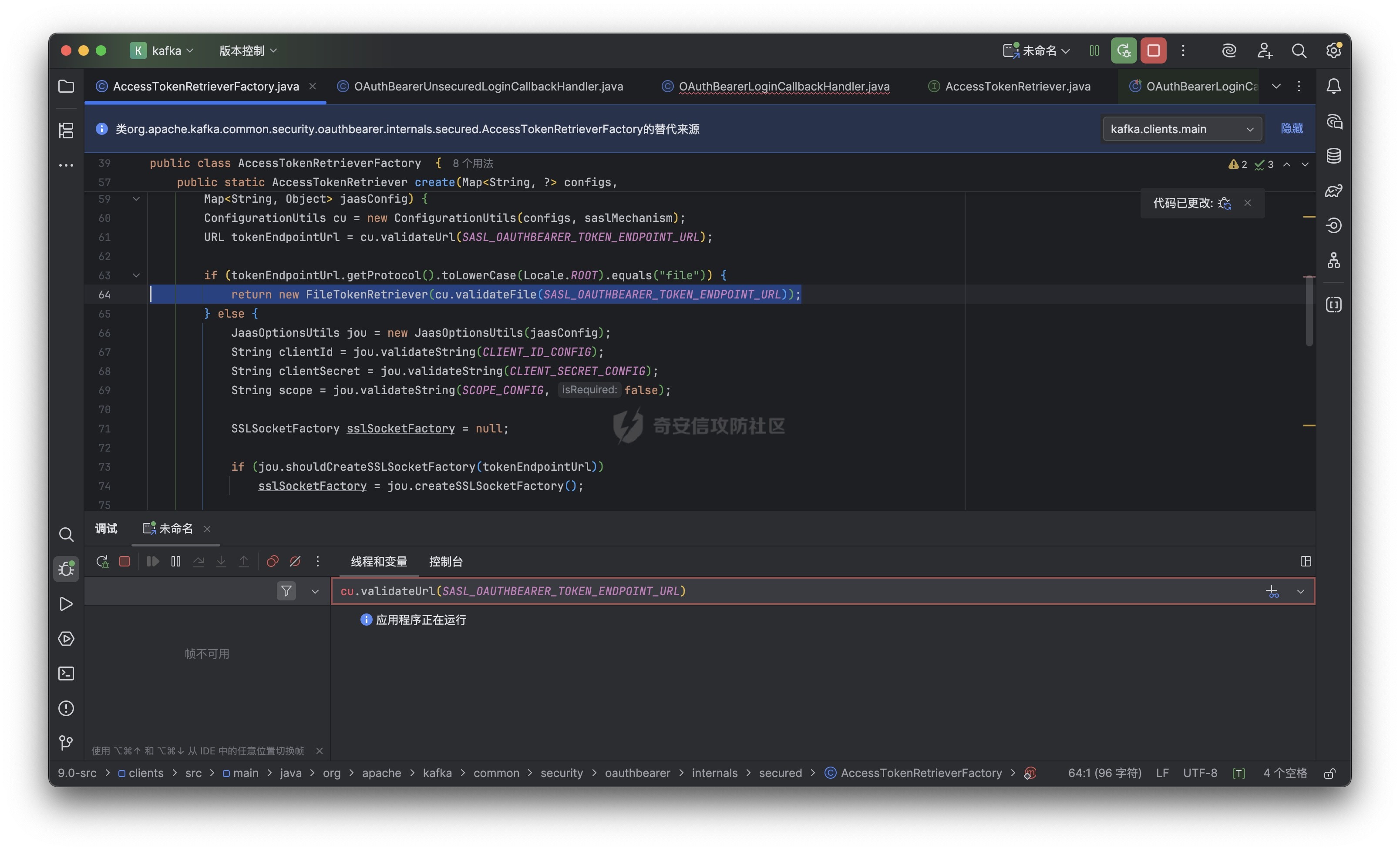Step over in debug toolbar
The image size is (1400, 851).
pos(199,561)
